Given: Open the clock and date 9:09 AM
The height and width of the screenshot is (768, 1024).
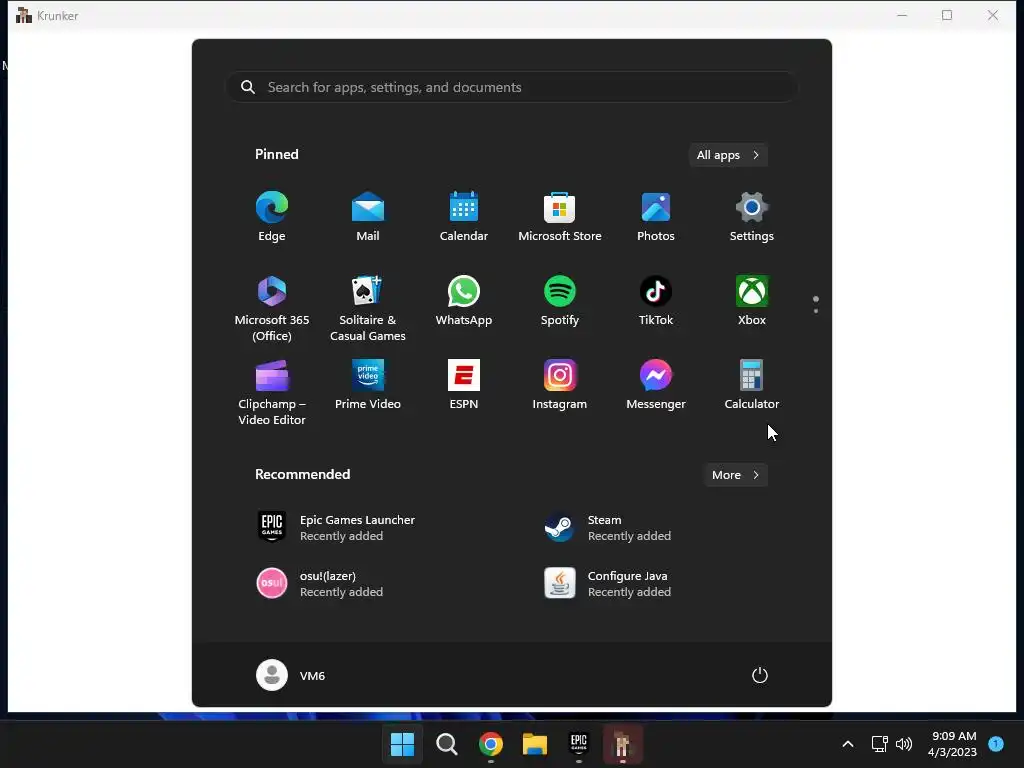Looking at the screenshot, I should click(952, 744).
